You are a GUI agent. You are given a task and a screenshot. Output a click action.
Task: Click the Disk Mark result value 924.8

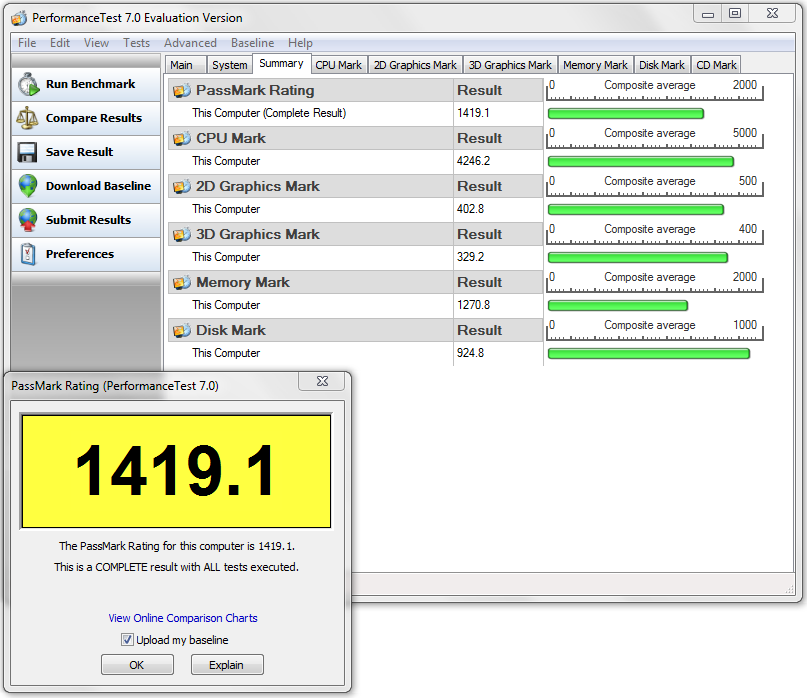(x=470, y=353)
